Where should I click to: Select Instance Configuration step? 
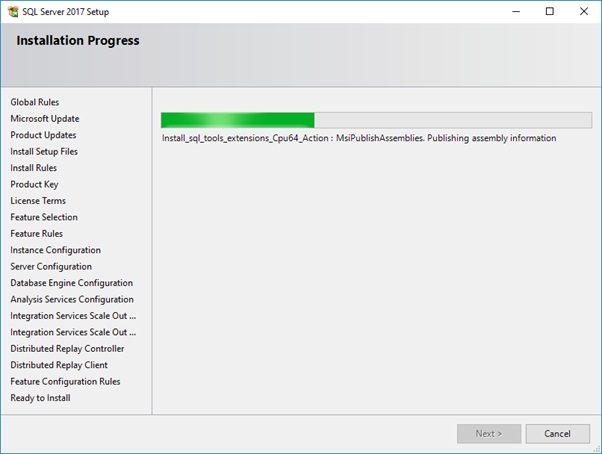56,250
